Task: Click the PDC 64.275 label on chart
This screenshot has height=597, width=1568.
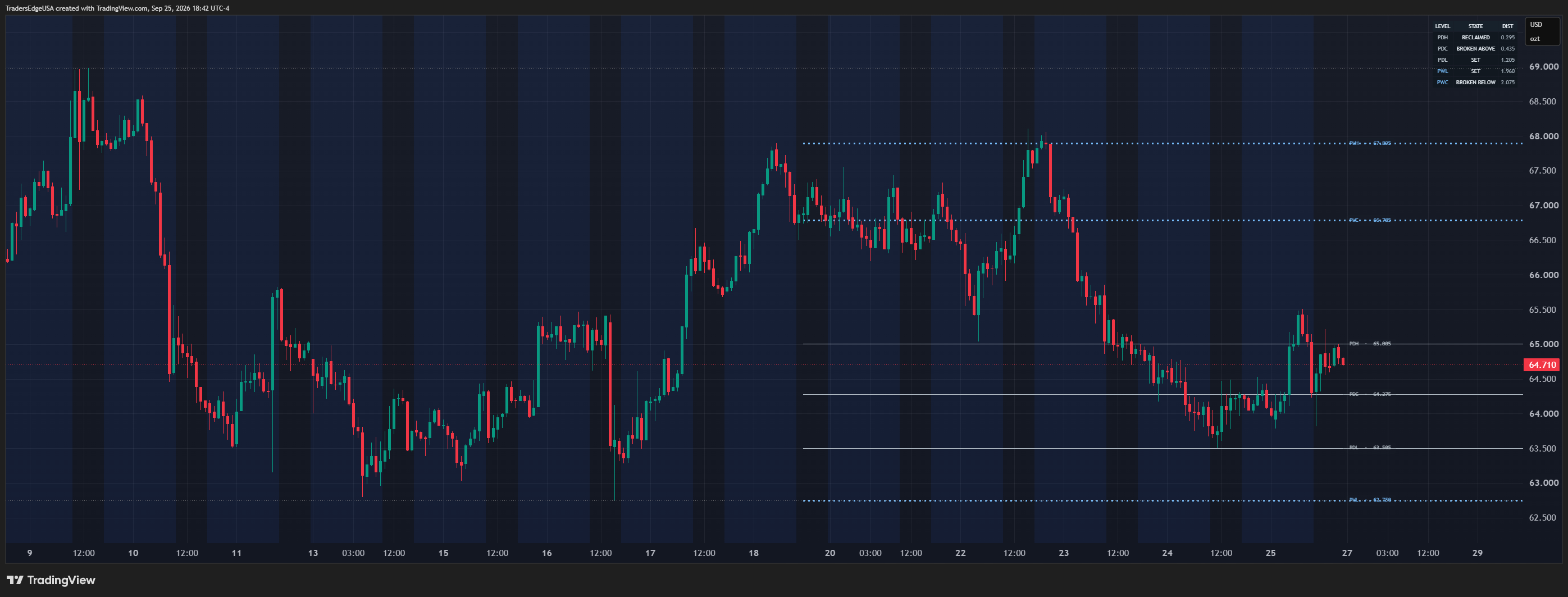Action: pyautogui.click(x=1370, y=394)
